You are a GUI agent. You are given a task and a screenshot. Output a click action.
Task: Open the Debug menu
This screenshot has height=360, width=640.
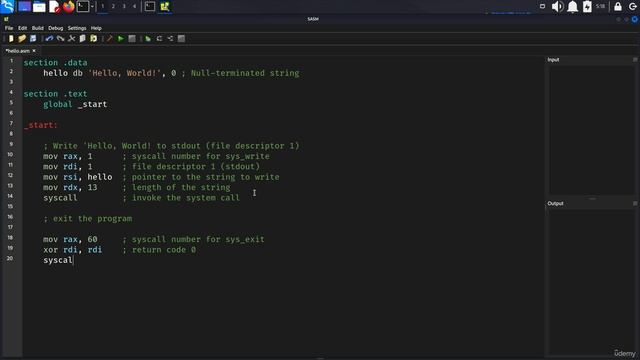[56, 28]
